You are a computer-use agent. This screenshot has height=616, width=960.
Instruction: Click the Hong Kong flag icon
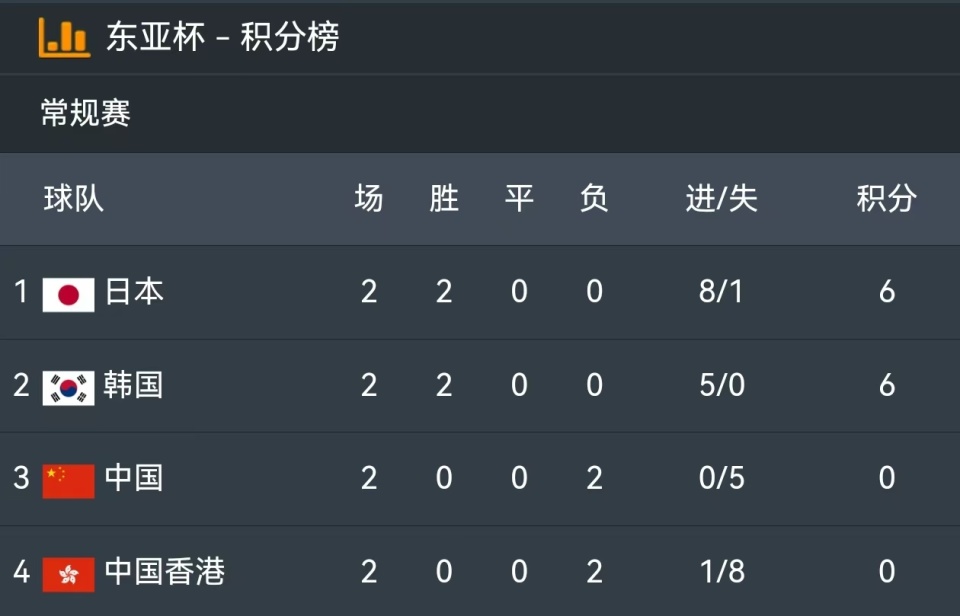(x=69, y=574)
